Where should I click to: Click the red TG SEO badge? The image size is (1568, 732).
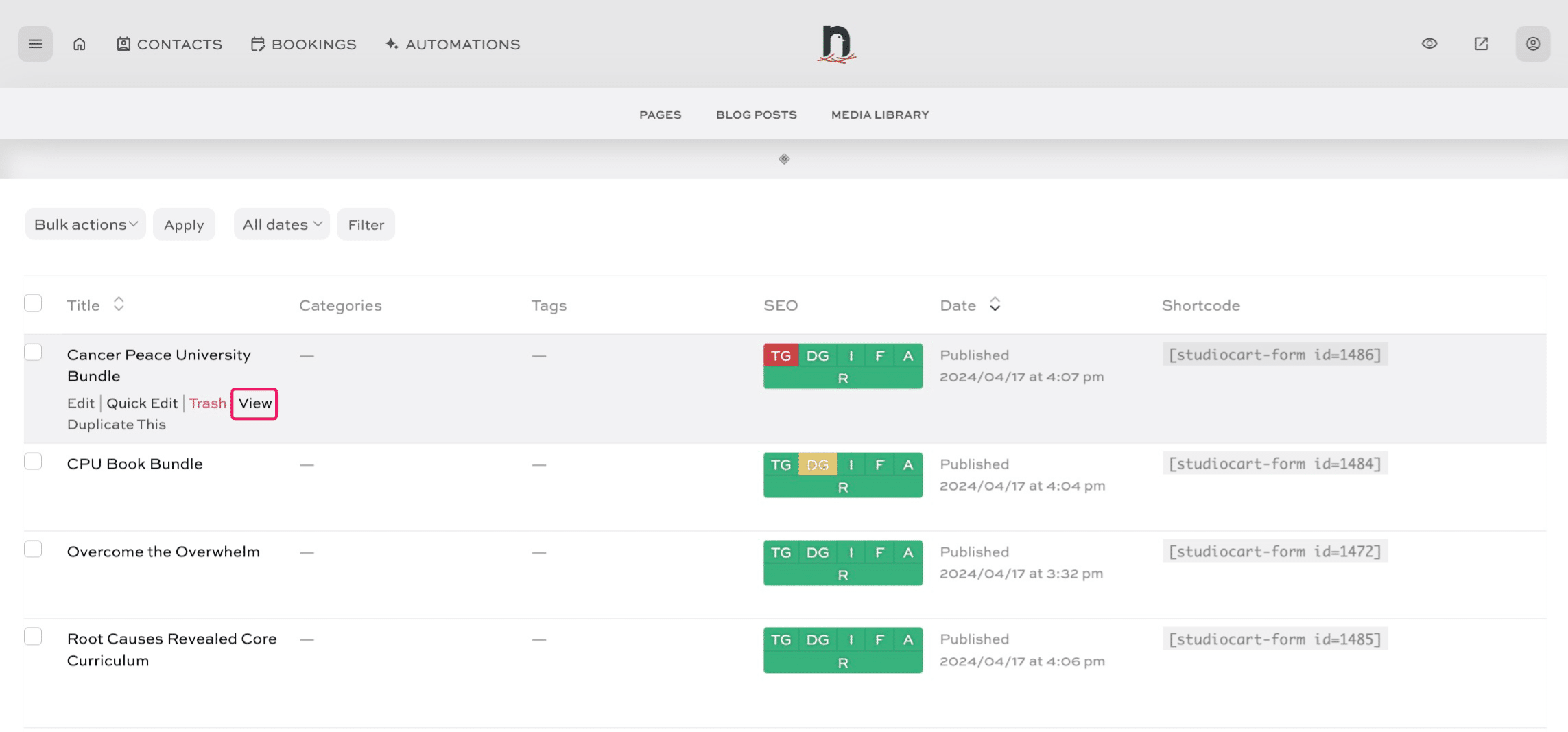[x=781, y=355]
